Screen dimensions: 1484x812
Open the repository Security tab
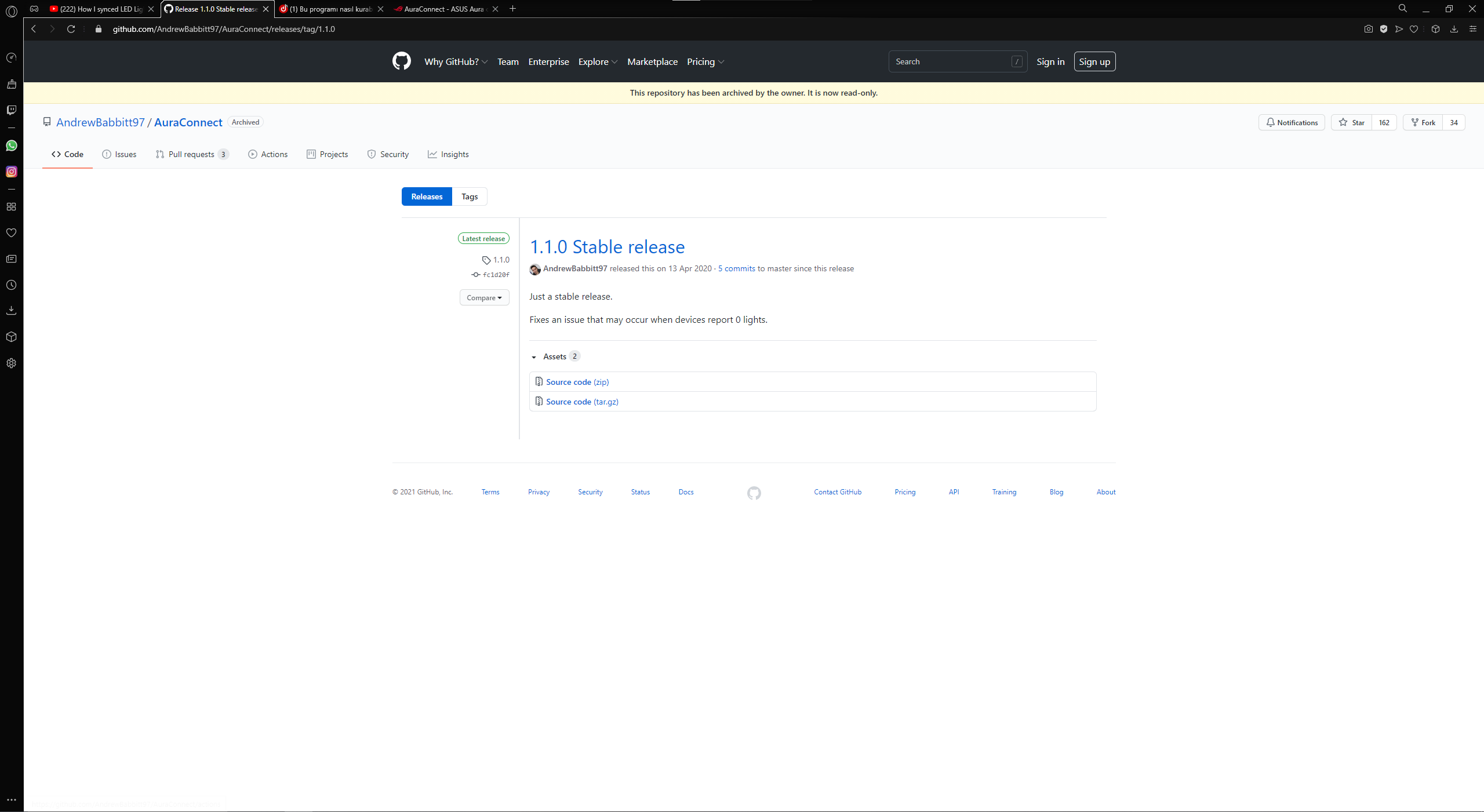(x=388, y=154)
